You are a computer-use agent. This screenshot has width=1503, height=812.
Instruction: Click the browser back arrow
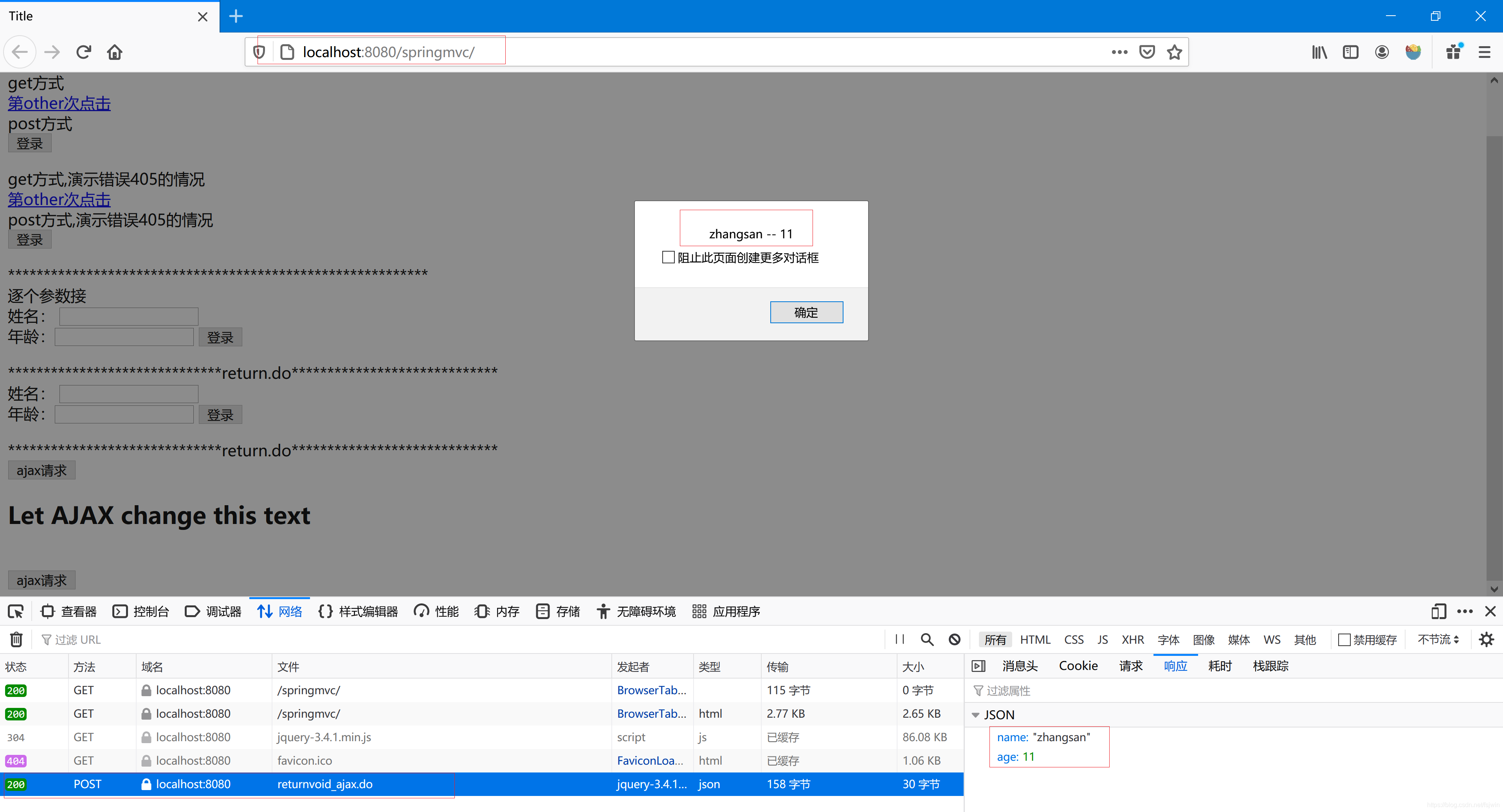20,52
